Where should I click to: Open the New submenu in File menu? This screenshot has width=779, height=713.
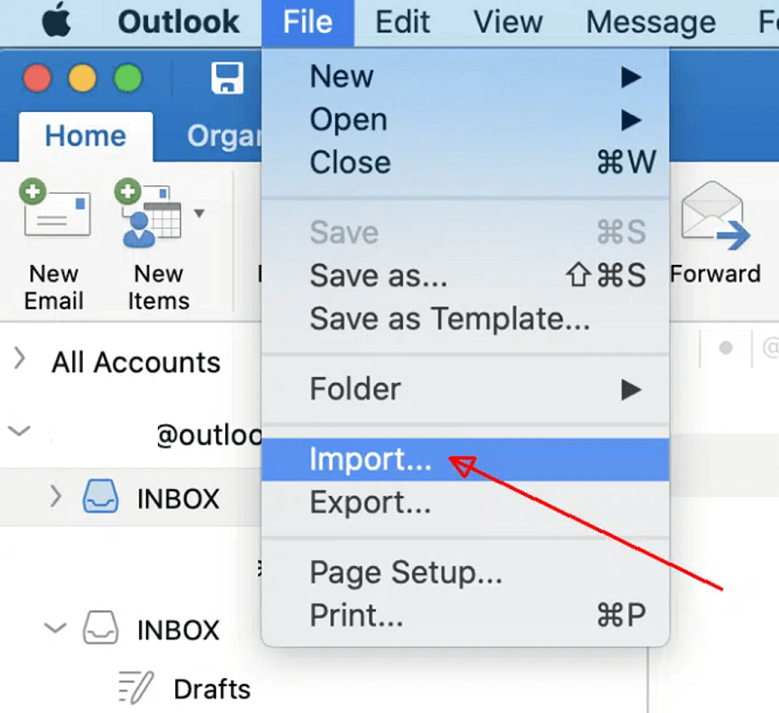(x=465, y=77)
